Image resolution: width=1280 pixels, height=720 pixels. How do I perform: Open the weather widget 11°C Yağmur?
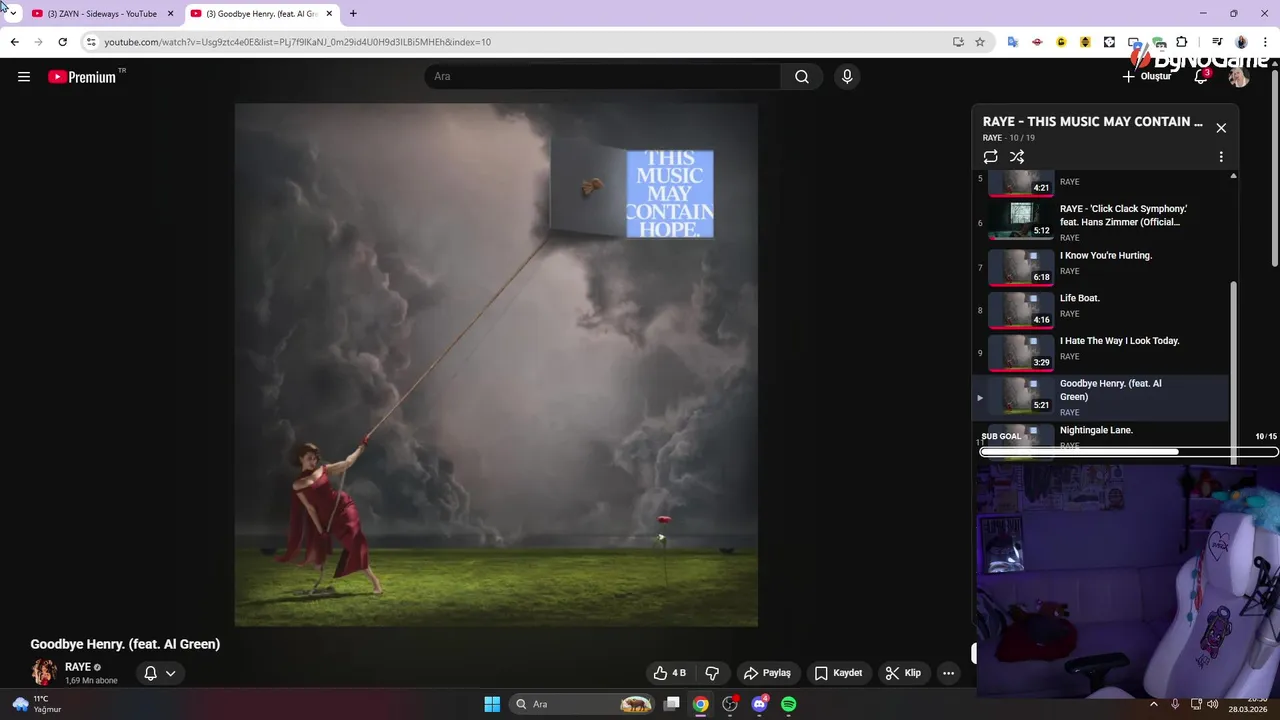pyautogui.click(x=37, y=704)
